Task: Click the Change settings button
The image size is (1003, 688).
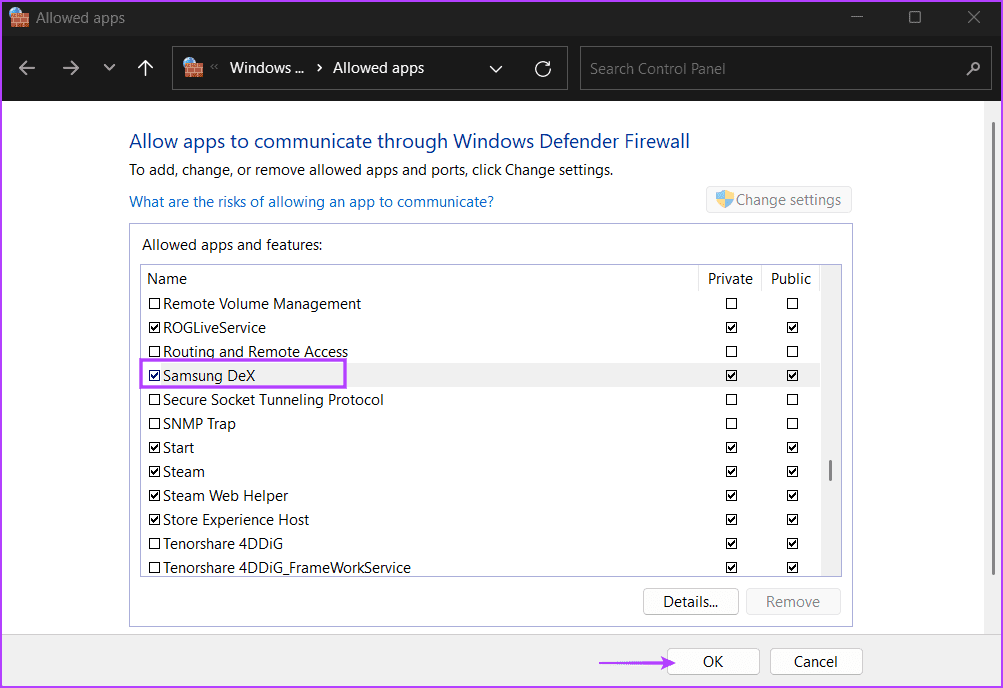Action: pos(778,199)
